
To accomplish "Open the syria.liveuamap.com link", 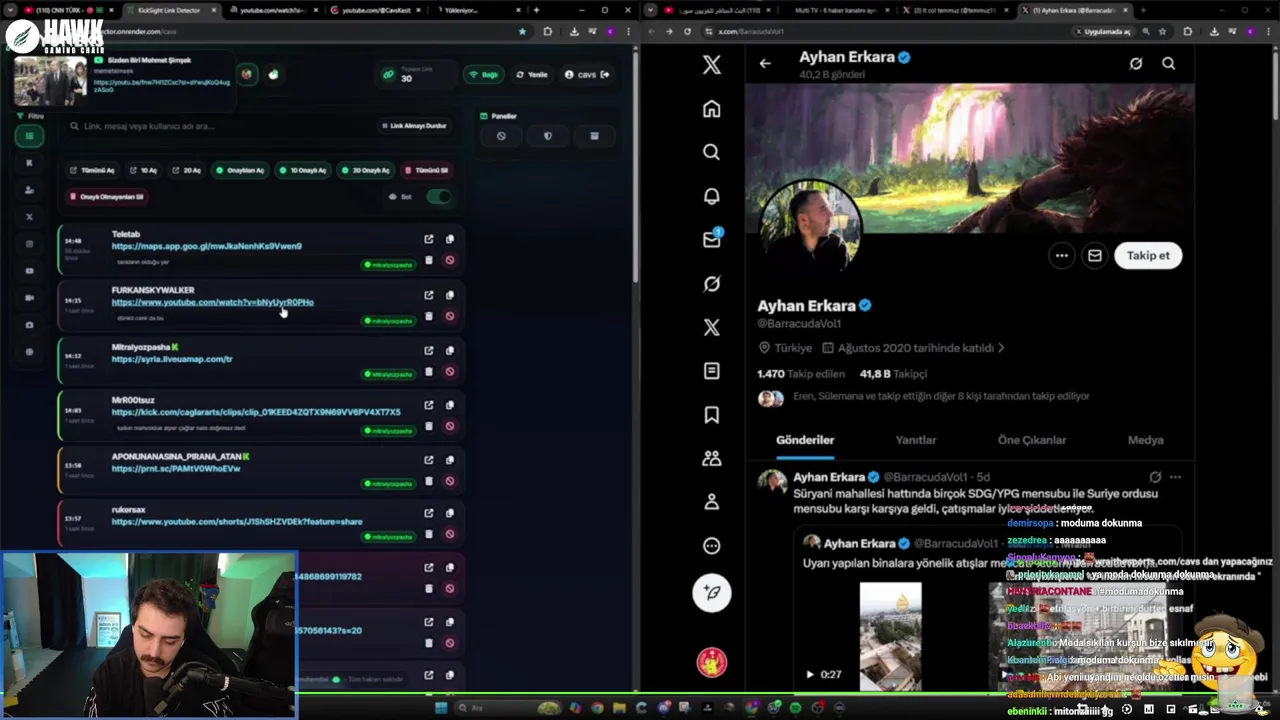I will (172, 359).
